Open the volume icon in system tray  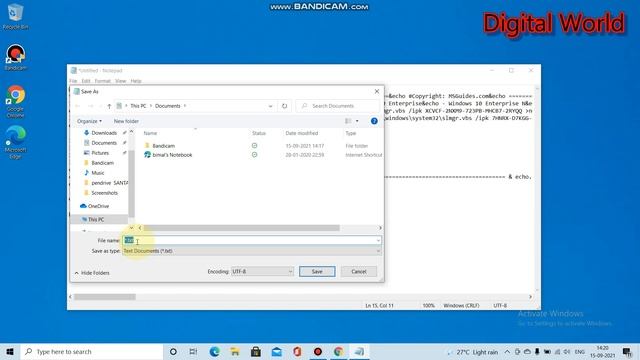click(x=567, y=352)
